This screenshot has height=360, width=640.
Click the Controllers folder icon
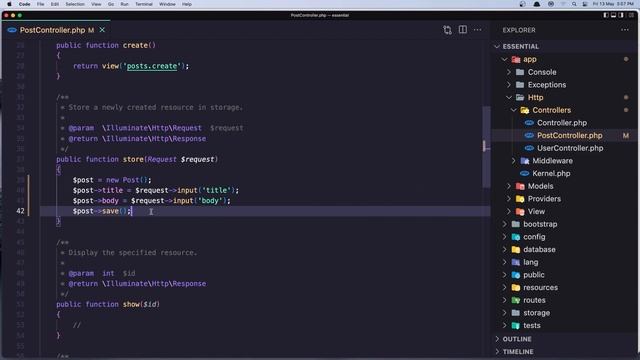[x=524, y=110]
